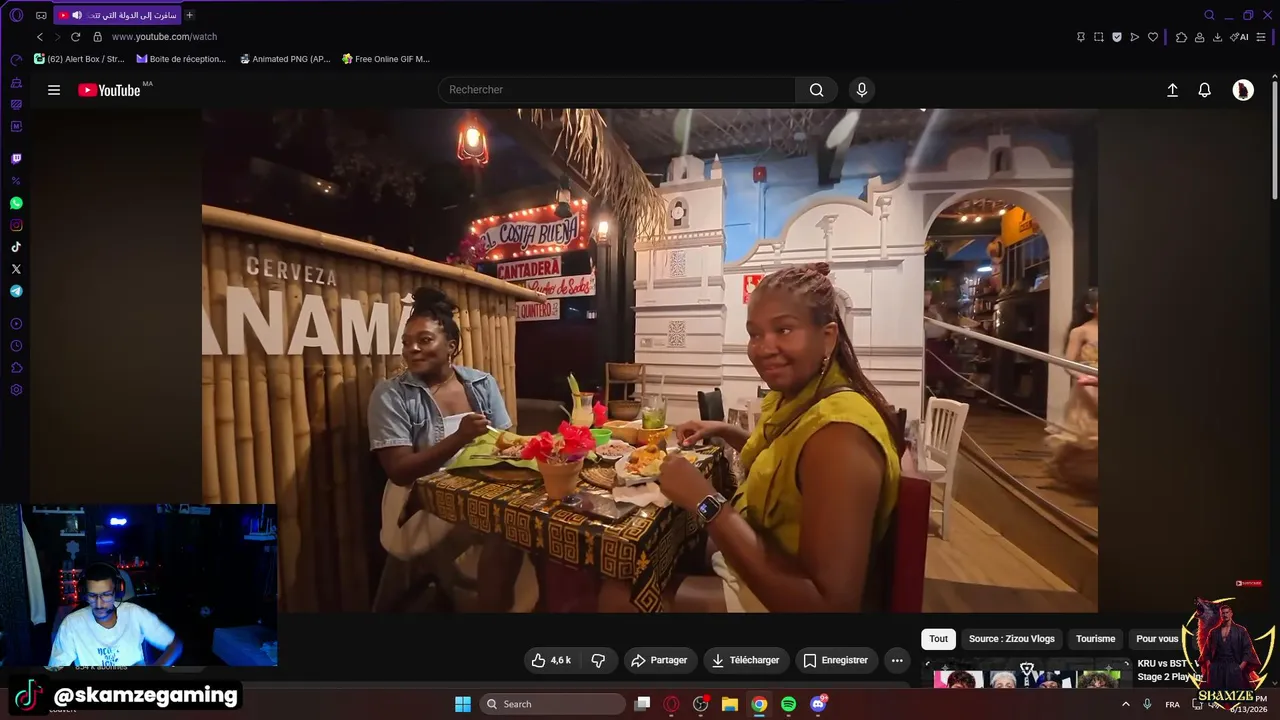Show hidden system tray icons chevron
This screenshot has height=720, width=1280.
[x=1125, y=704]
